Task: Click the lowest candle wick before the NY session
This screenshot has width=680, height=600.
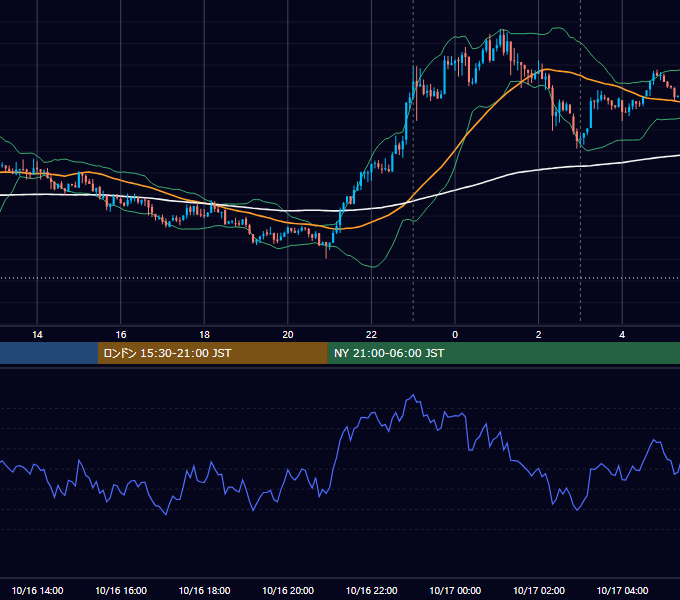Action: point(326,251)
